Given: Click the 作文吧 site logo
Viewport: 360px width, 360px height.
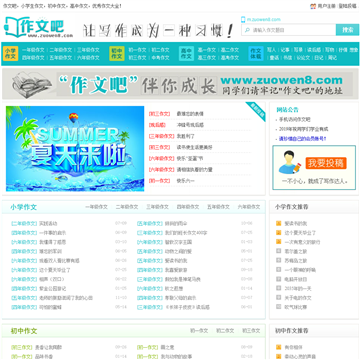Looking at the screenshot, I should 38,28.
